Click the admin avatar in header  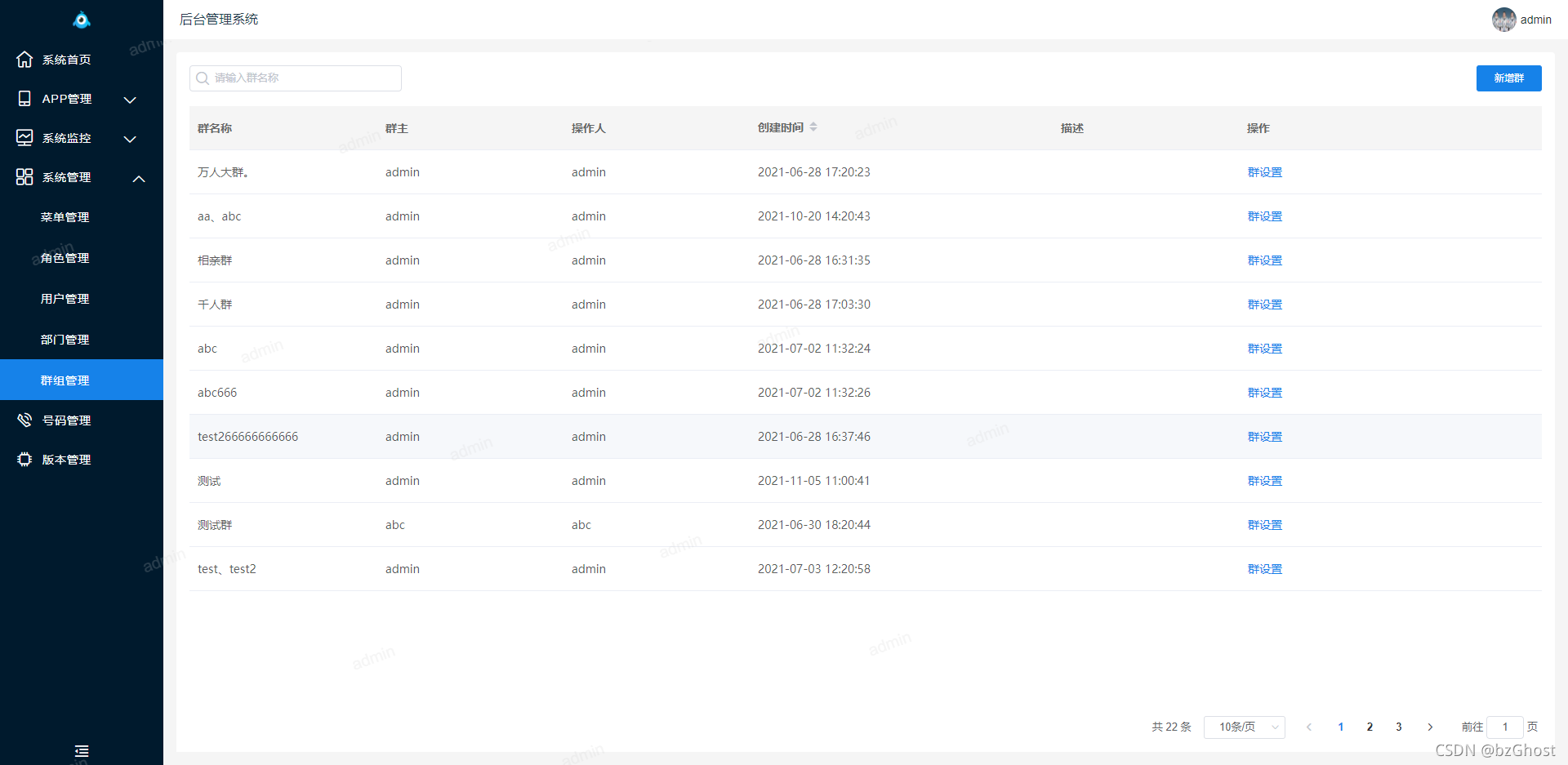click(1503, 20)
